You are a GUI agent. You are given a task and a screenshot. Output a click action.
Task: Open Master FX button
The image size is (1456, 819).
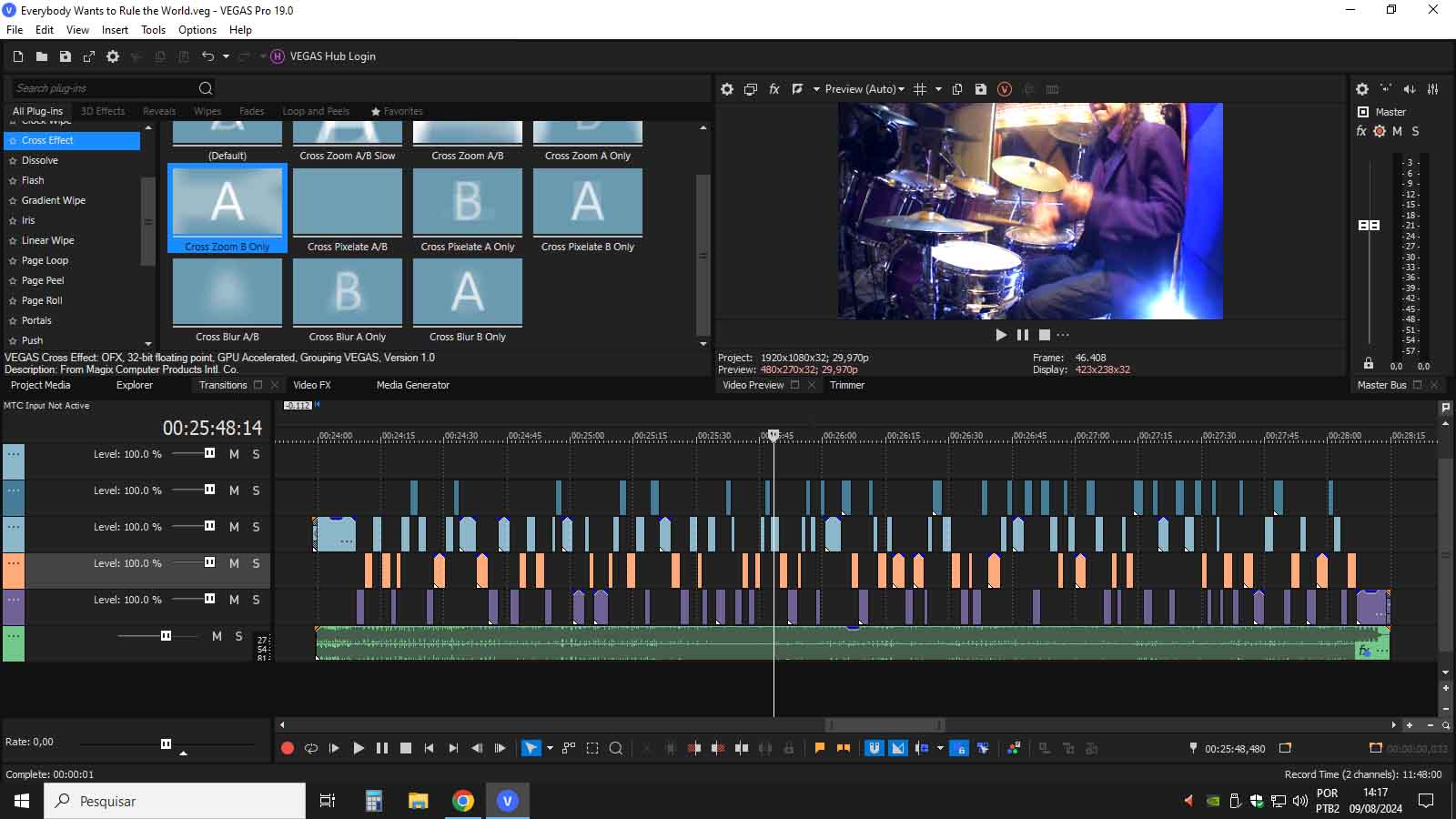coord(1361,131)
